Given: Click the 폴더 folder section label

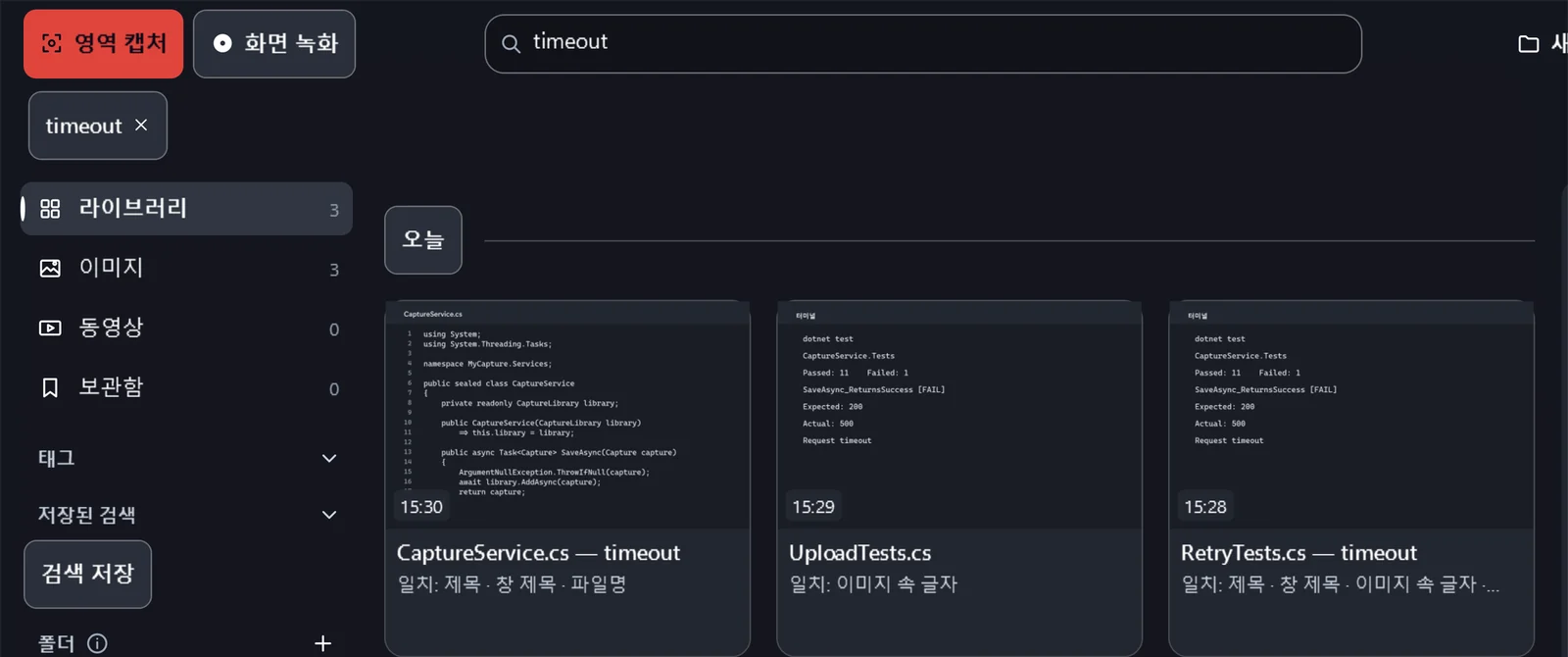Looking at the screenshot, I should (x=56, y=643).
